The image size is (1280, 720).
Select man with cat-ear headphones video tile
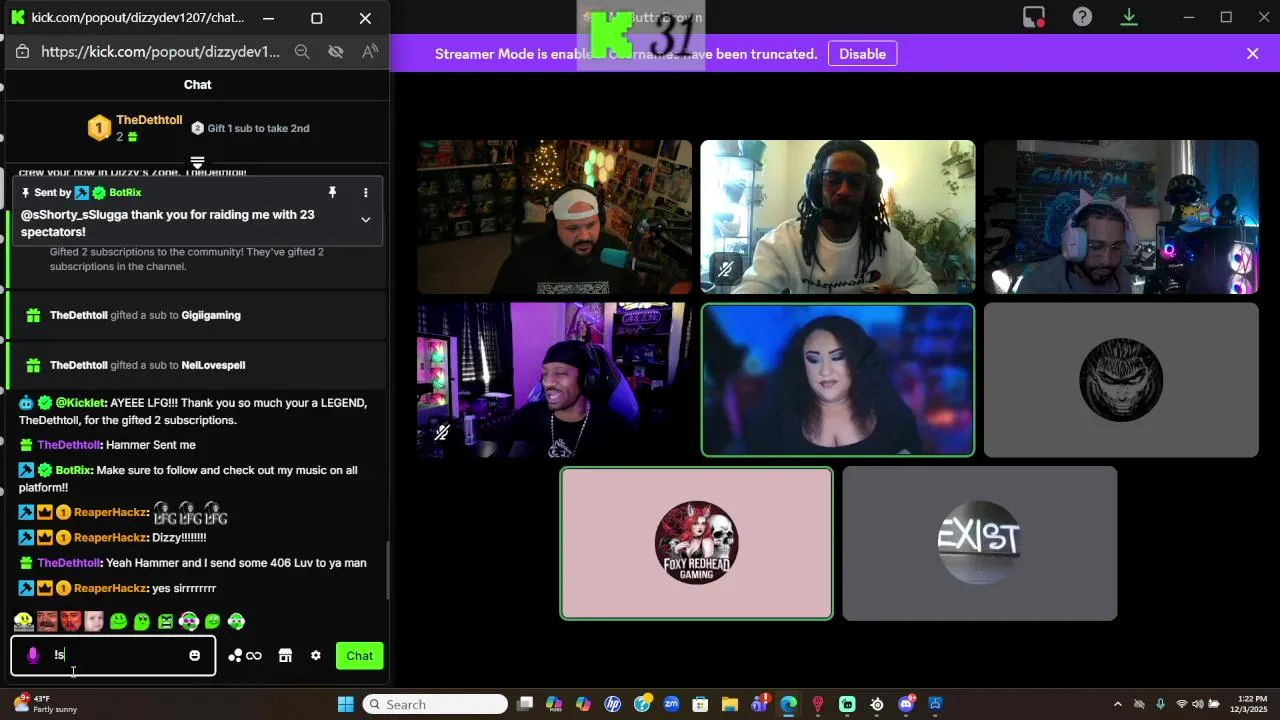point(1121,217)
